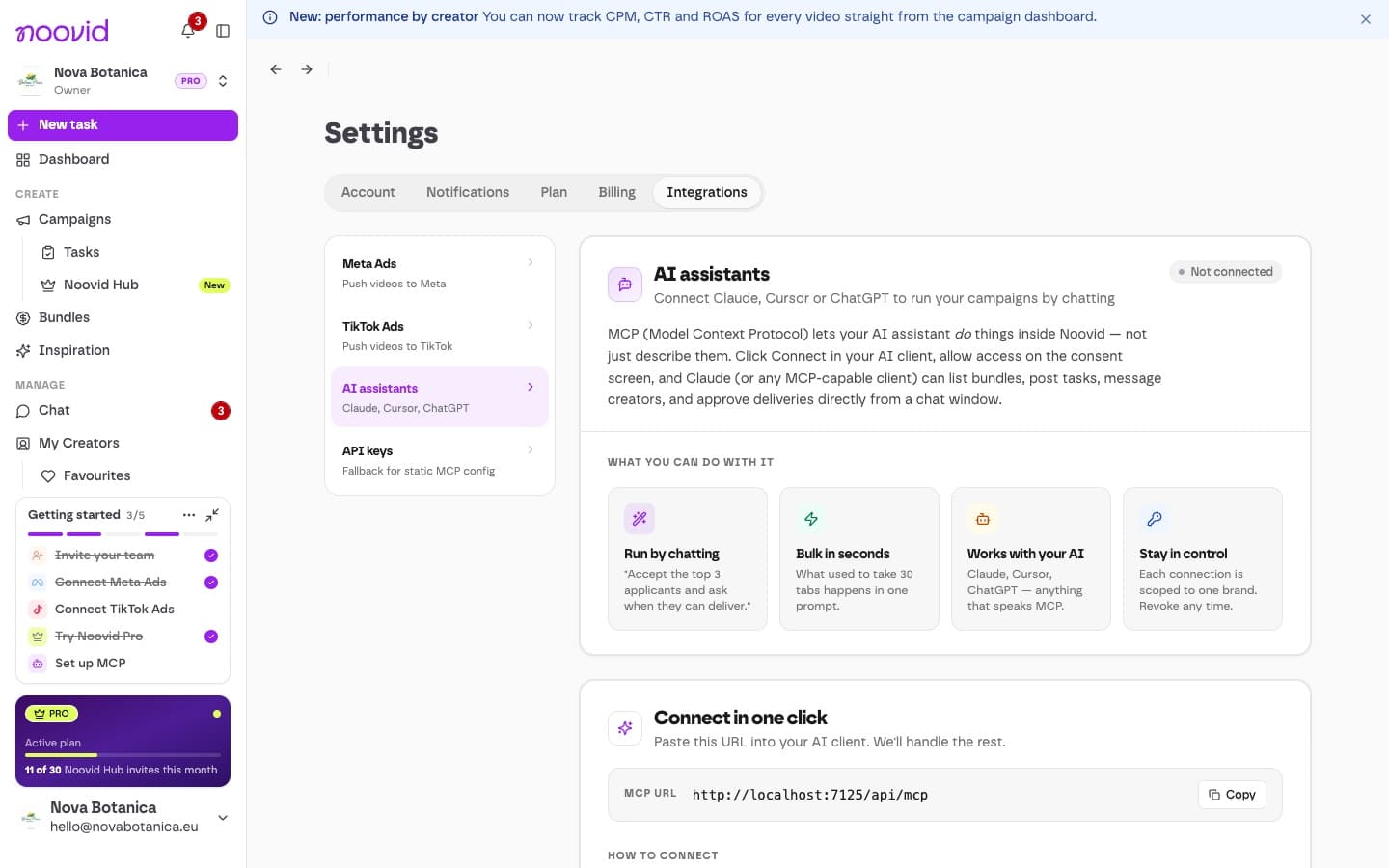Click the Bulk in seconds lightning icon

811,519
